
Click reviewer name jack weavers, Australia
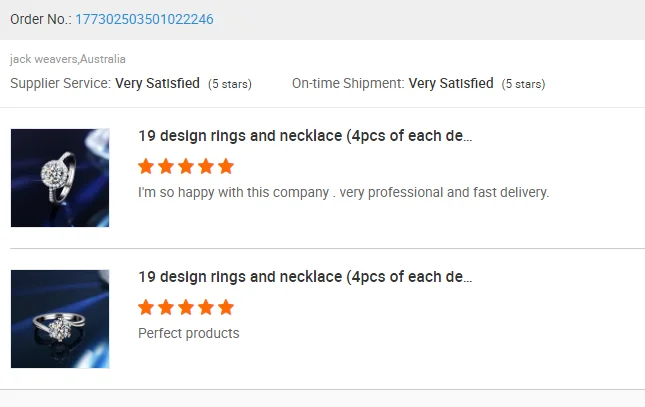click(x=68, y=59)
